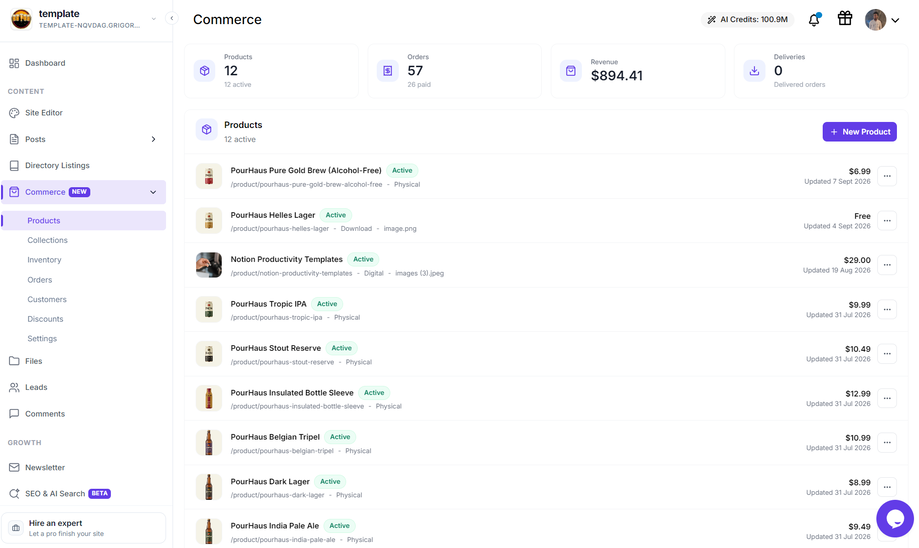Click Hire an expert card

83,527
